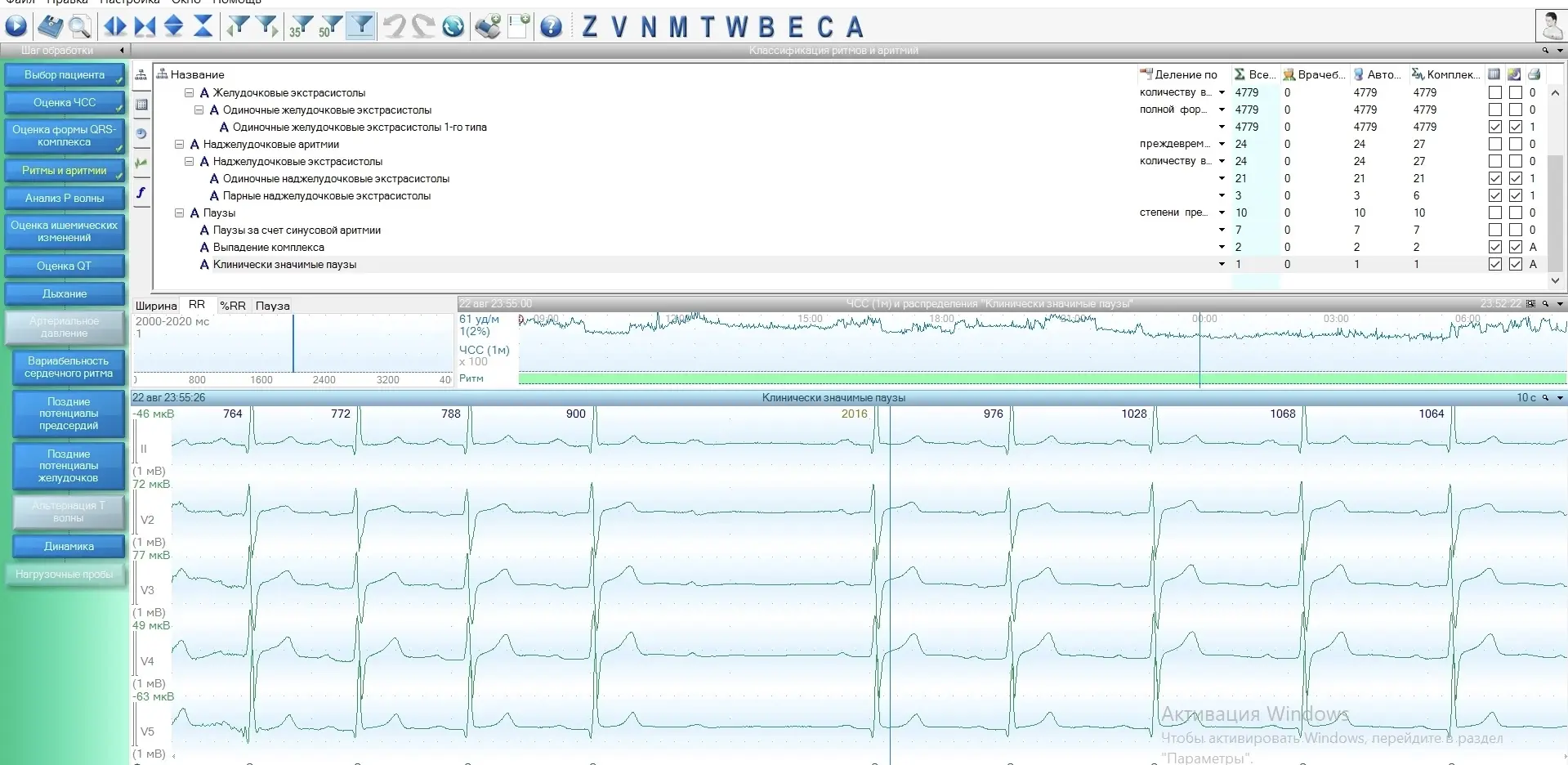The image size is (1568, 765).
Task: Click the vertical expand arrows icon
Action: [174, 27]
